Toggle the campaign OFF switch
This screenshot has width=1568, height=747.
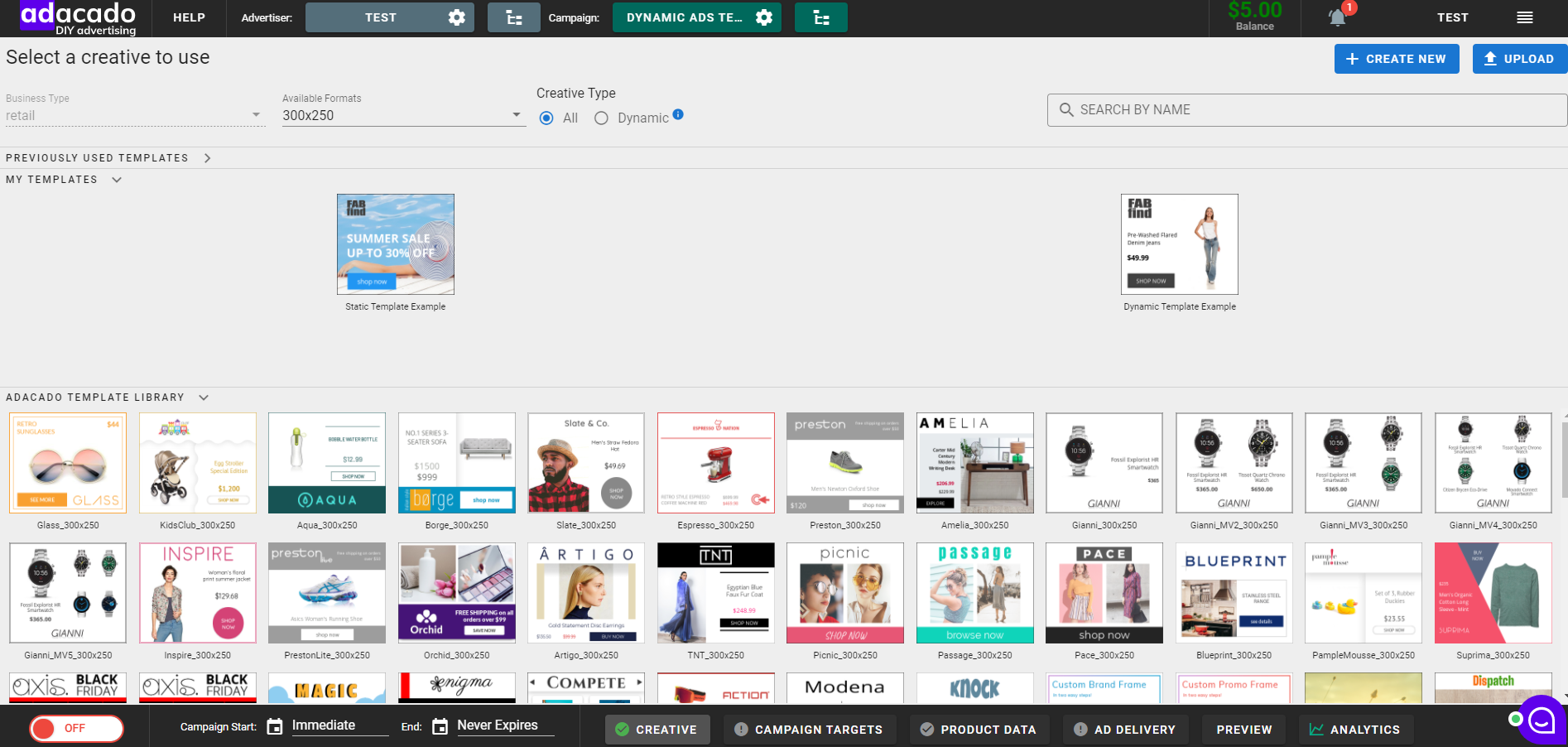pos(76,729)
